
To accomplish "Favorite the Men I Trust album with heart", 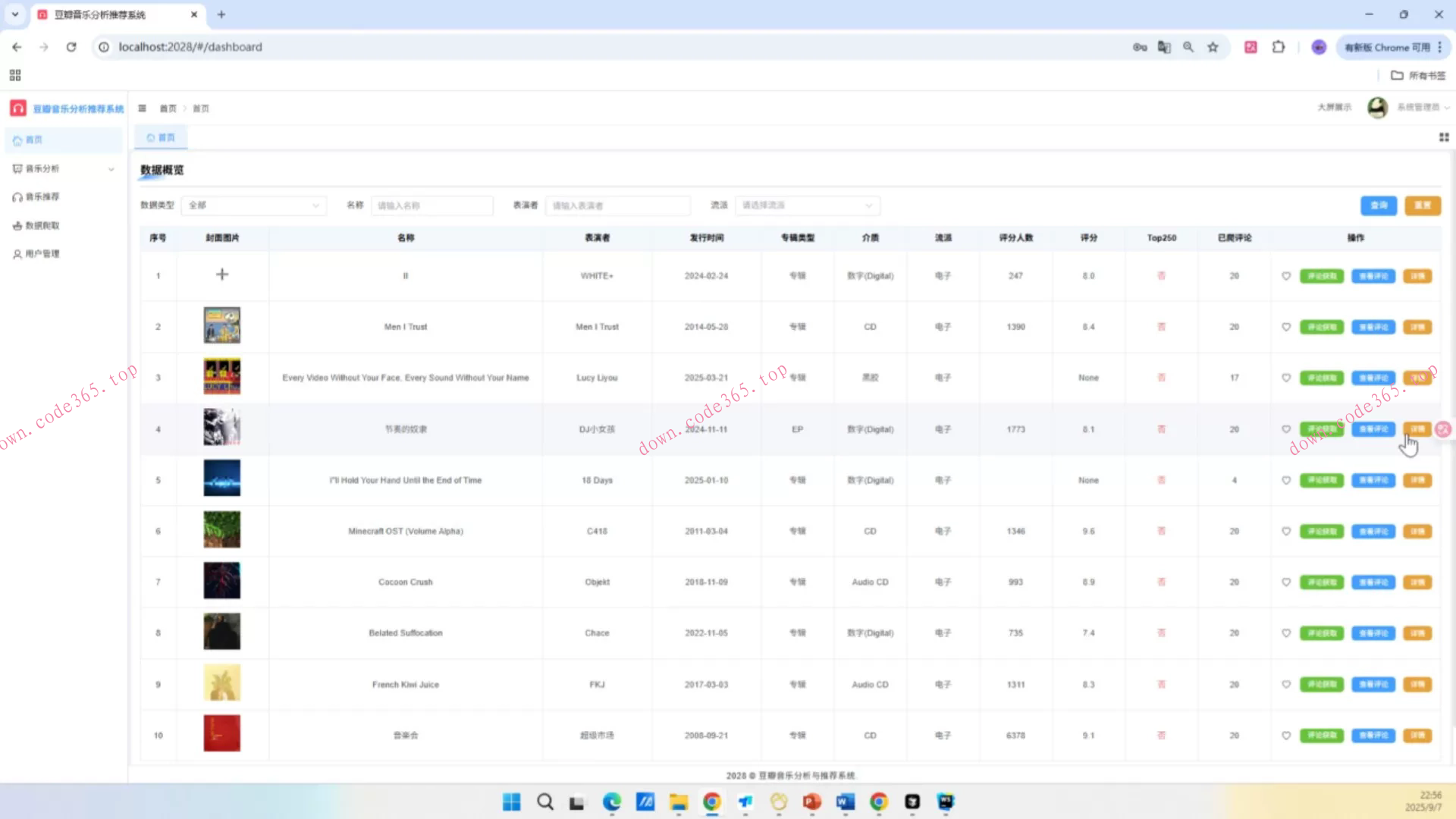I will pyautogui.click(x=1286, y=327).
